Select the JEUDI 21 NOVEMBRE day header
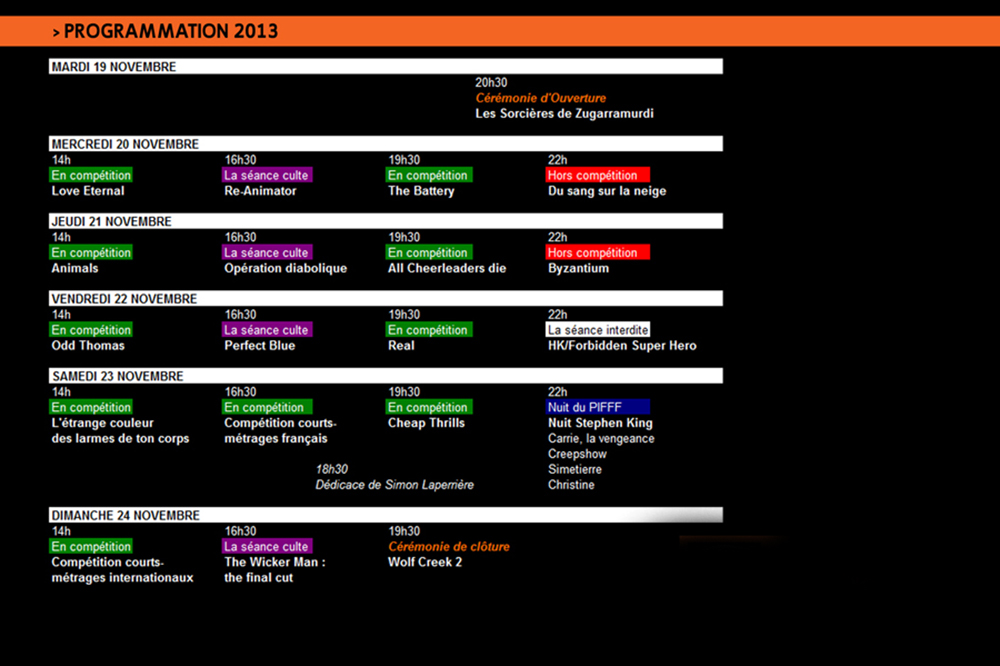 coord(111,221)
